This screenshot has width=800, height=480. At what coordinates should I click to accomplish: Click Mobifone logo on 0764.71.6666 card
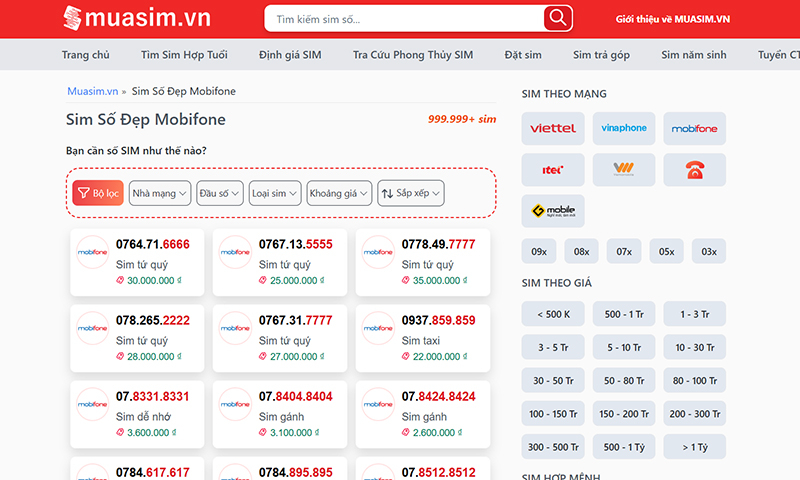click(92, 252)
